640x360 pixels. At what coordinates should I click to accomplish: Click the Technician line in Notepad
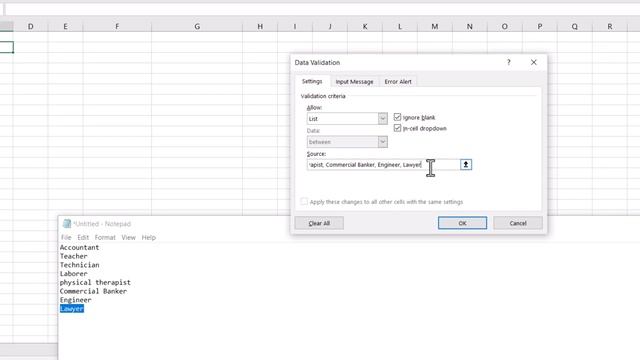click(x=79, y=265)
